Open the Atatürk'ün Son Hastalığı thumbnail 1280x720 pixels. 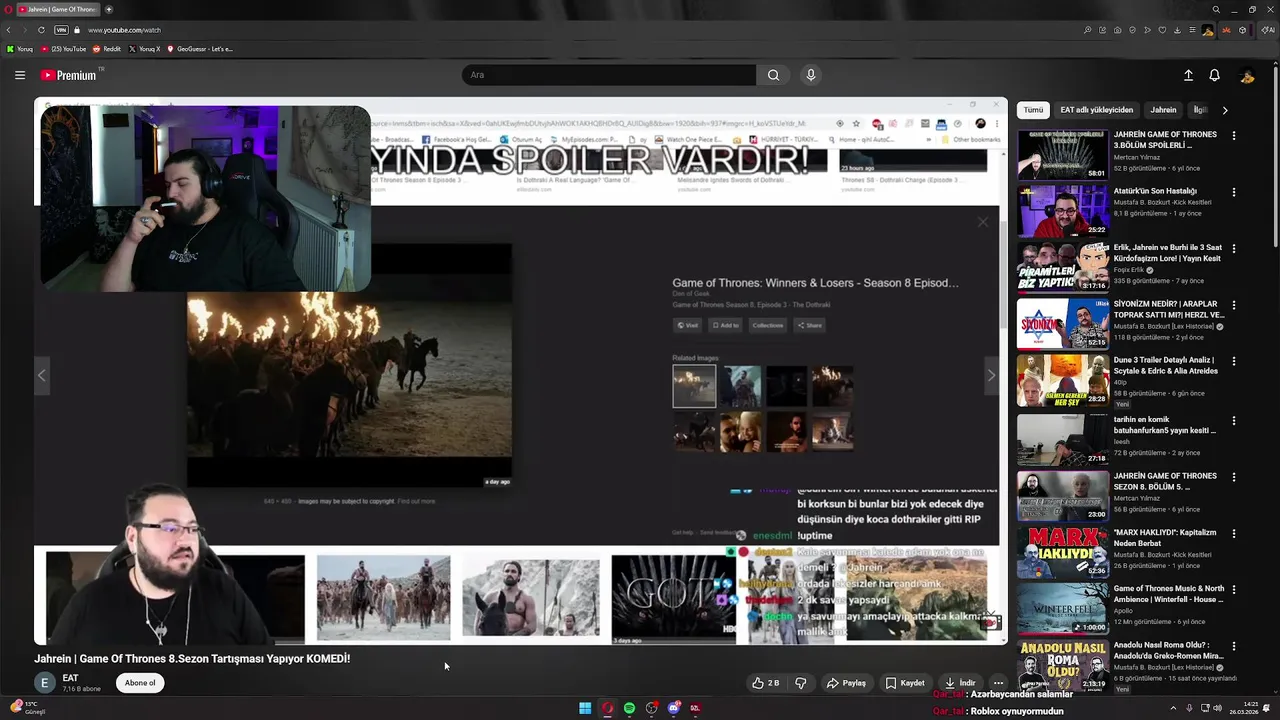[x=1063, y=210]
